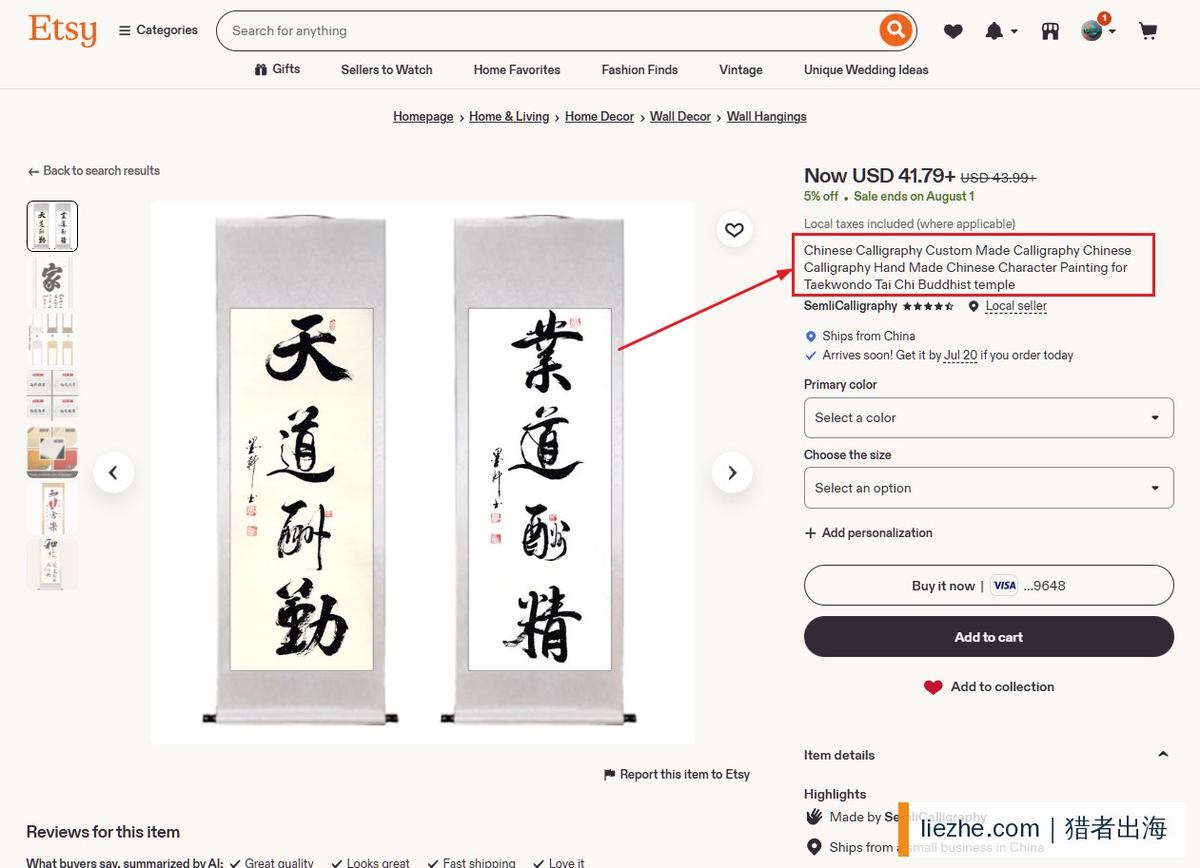Show previous product image arrow
The height and width of the screenshot is (868, 1200).
coord(113,472)
